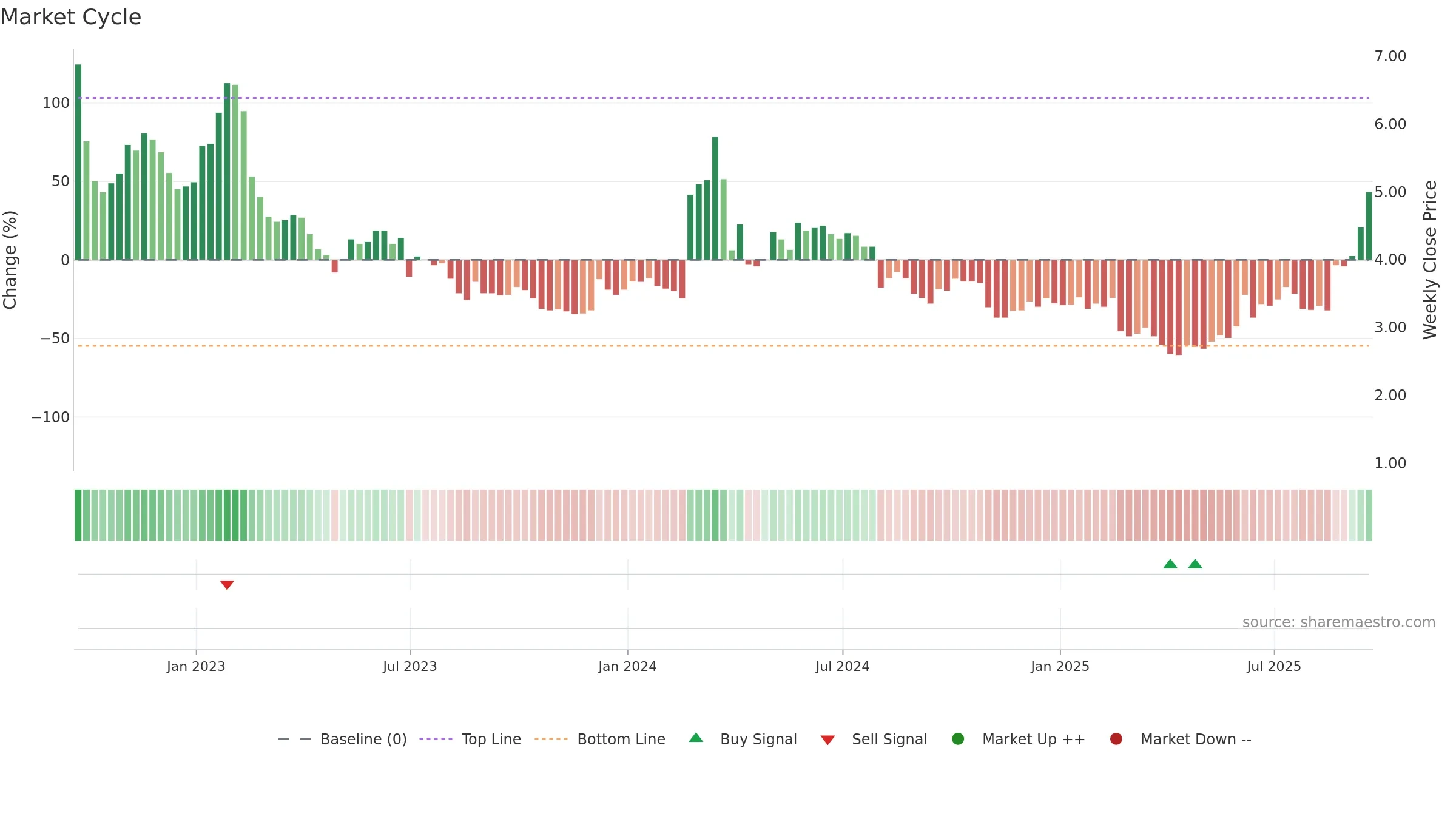This screenshot has width=1456, height=819.
Task: Click the Jan 2024 axis label
Action: pyautogui.click(x=627, y=667)
